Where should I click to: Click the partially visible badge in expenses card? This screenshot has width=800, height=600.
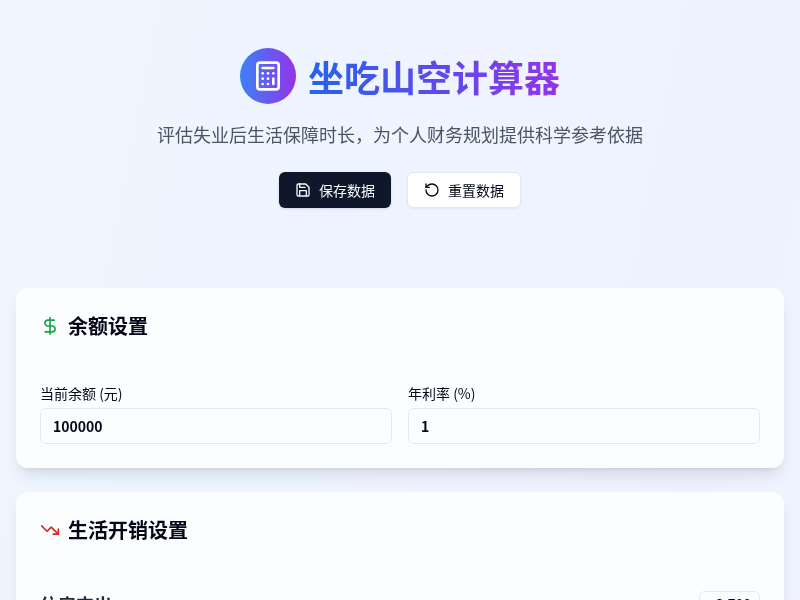(x=730, y=596)
